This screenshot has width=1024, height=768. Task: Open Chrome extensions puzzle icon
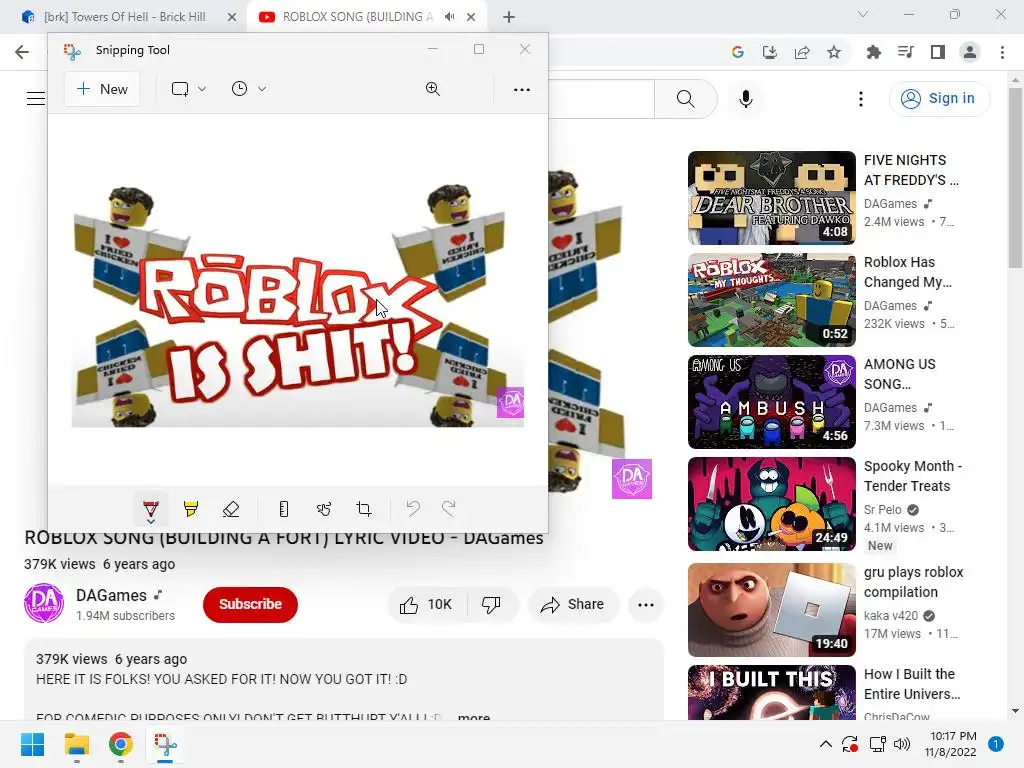[x=873, y=52]
